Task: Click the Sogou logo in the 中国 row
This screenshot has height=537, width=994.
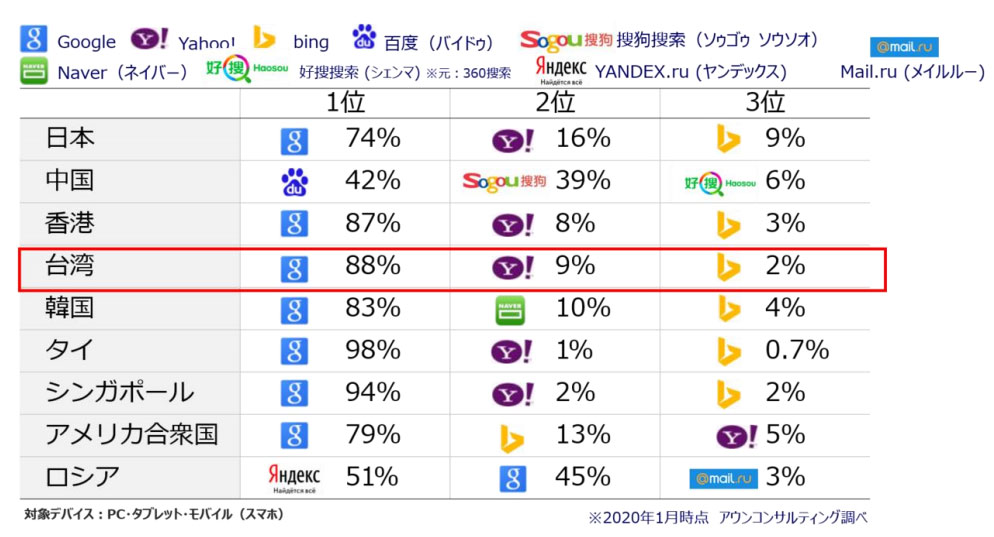Action: click(505, 181)
